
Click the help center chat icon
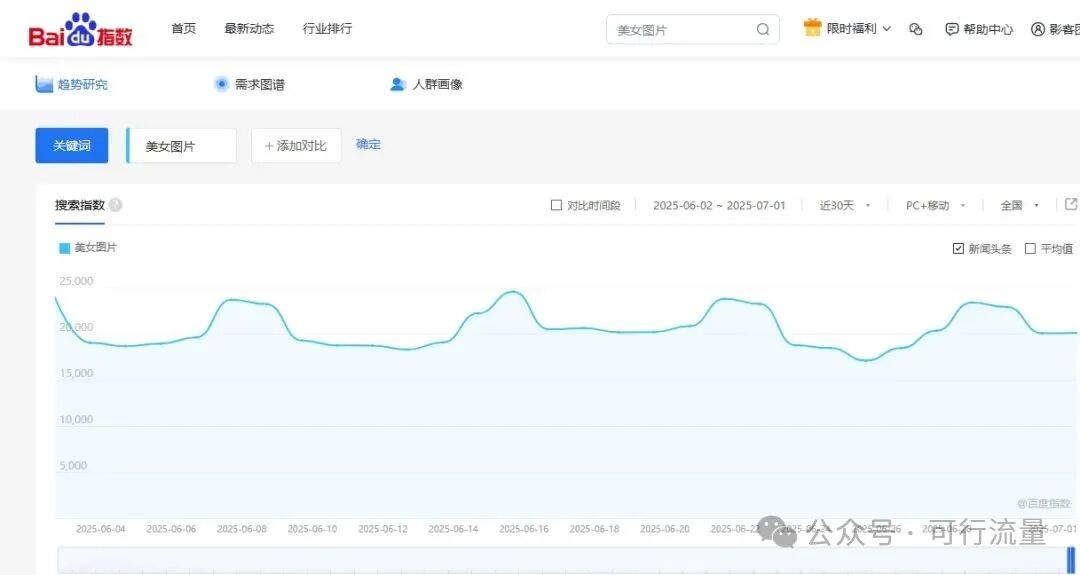point(952,29)
